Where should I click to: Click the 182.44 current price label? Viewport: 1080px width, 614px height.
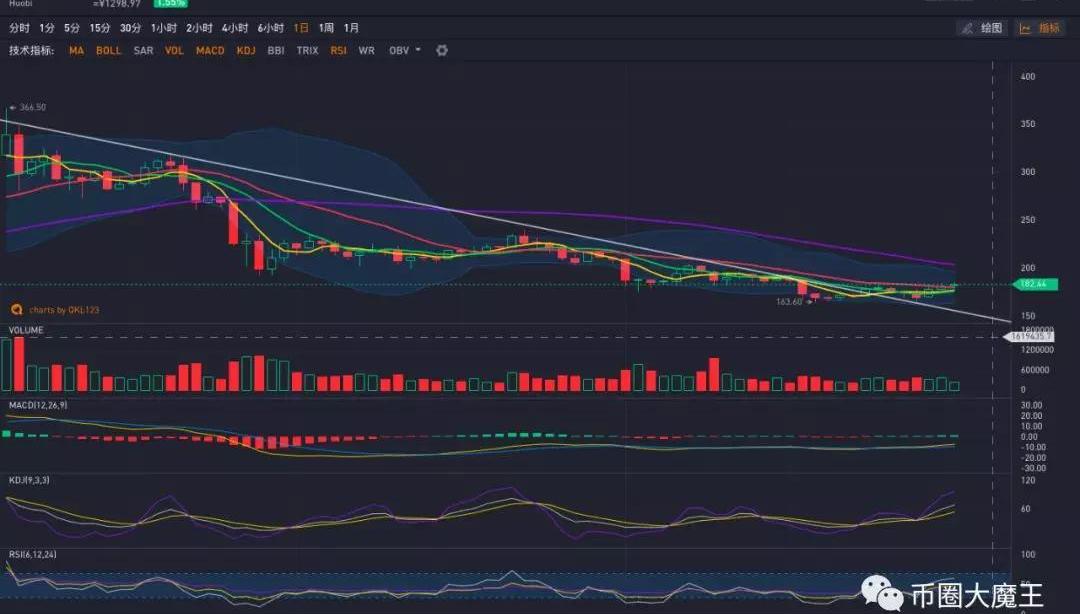1036,285
